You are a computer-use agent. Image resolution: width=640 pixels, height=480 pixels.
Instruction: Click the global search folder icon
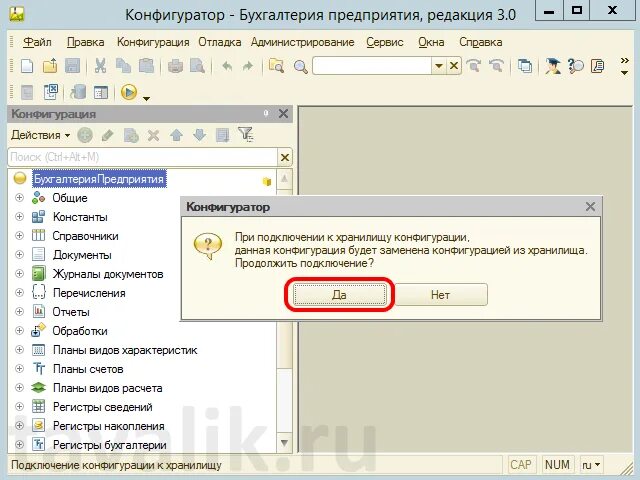pyautogui.click(x=276, y=66)
